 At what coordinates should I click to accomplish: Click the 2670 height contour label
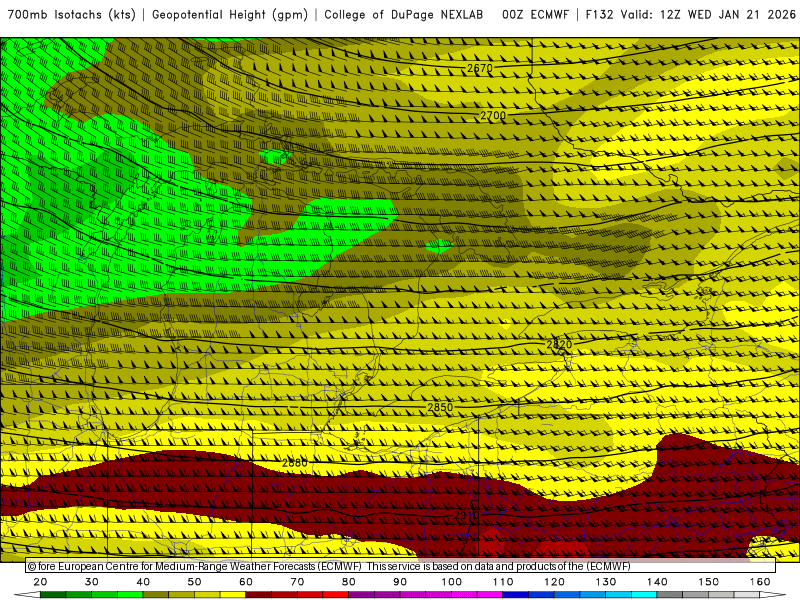tap(480, 68)
